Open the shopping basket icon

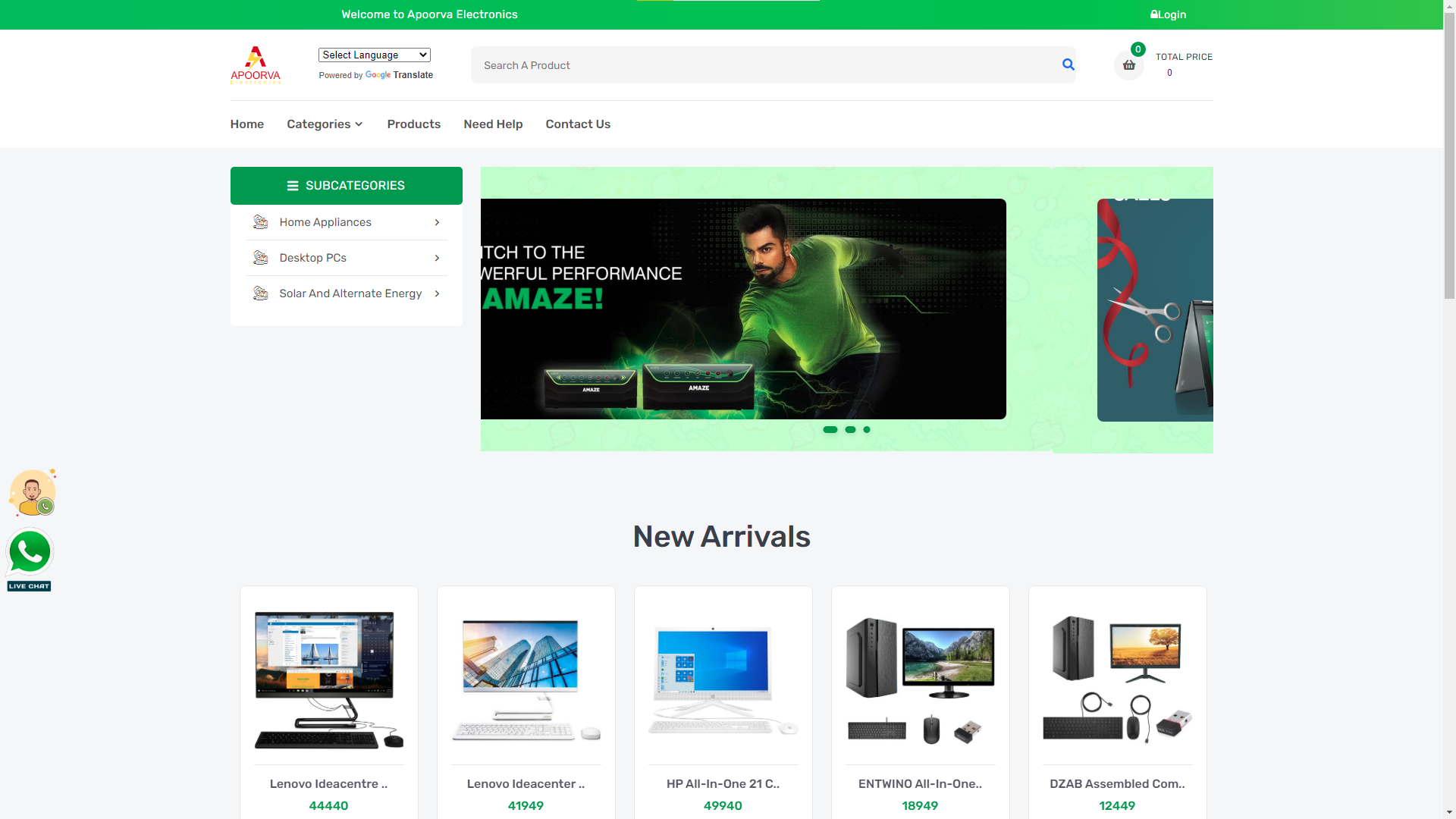click(x=1128, y=65)
